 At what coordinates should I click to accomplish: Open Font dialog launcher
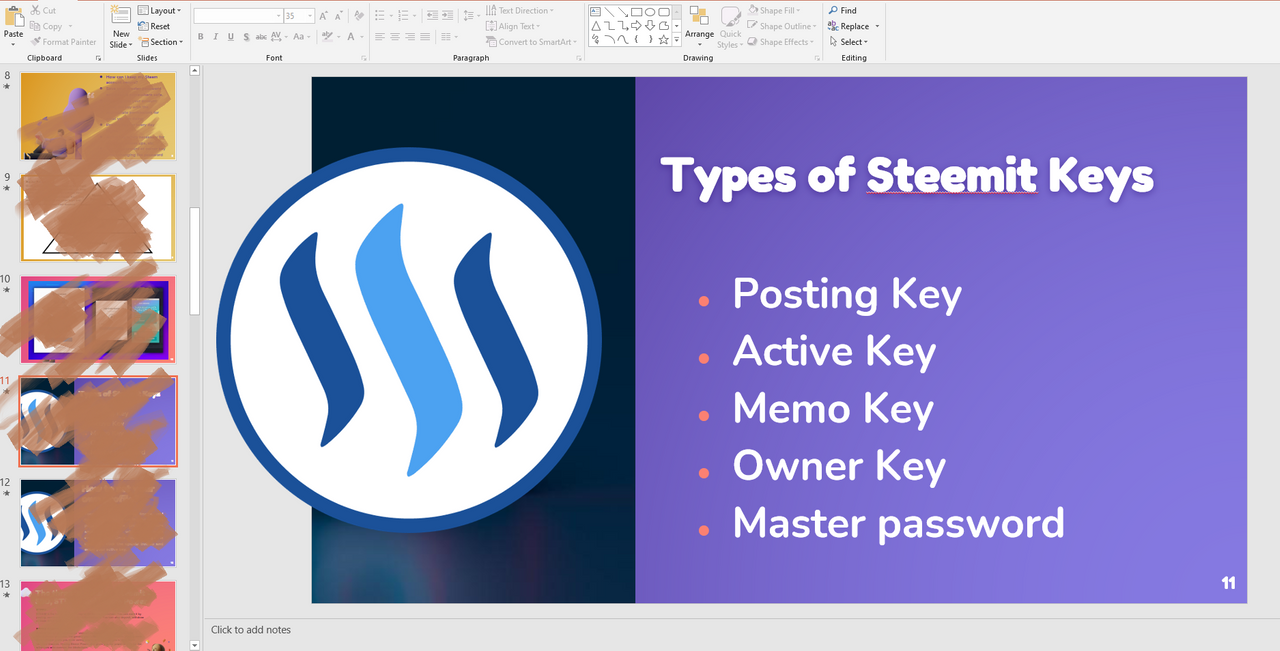pos(363,58)
